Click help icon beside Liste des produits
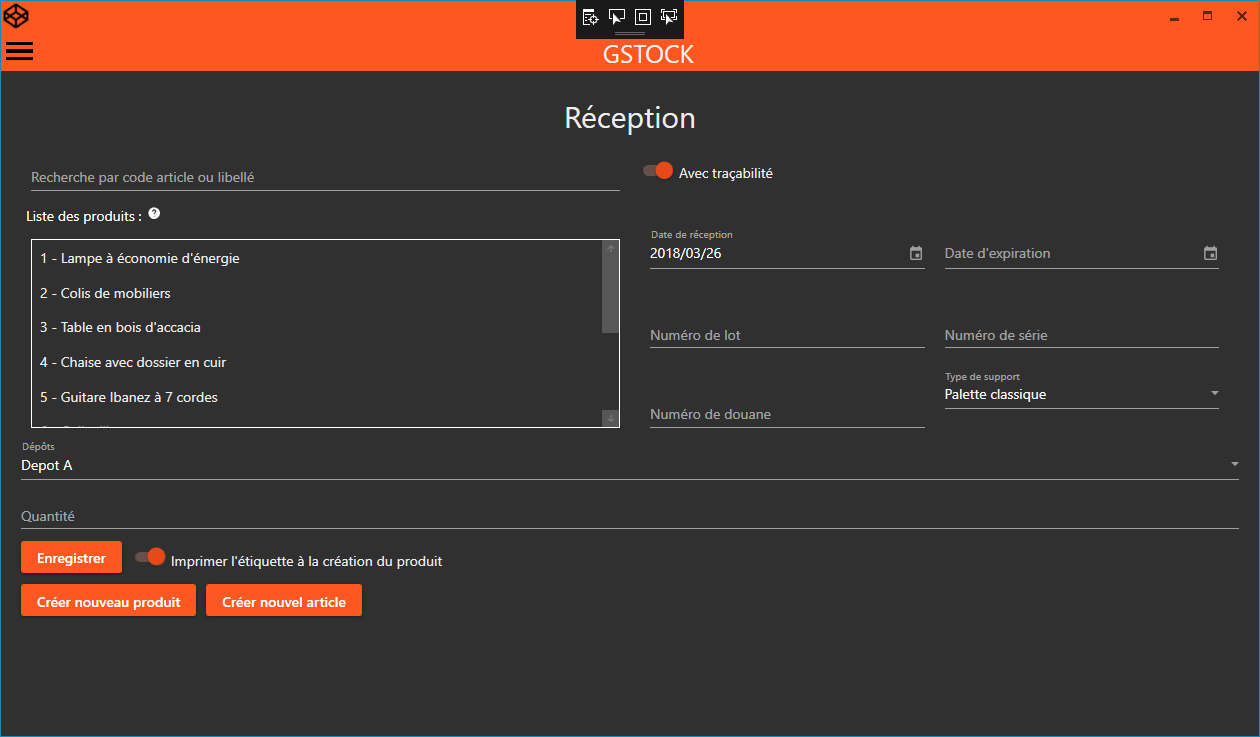The height and width of the screenshot is (737, 1260). [x=154, y=214]
